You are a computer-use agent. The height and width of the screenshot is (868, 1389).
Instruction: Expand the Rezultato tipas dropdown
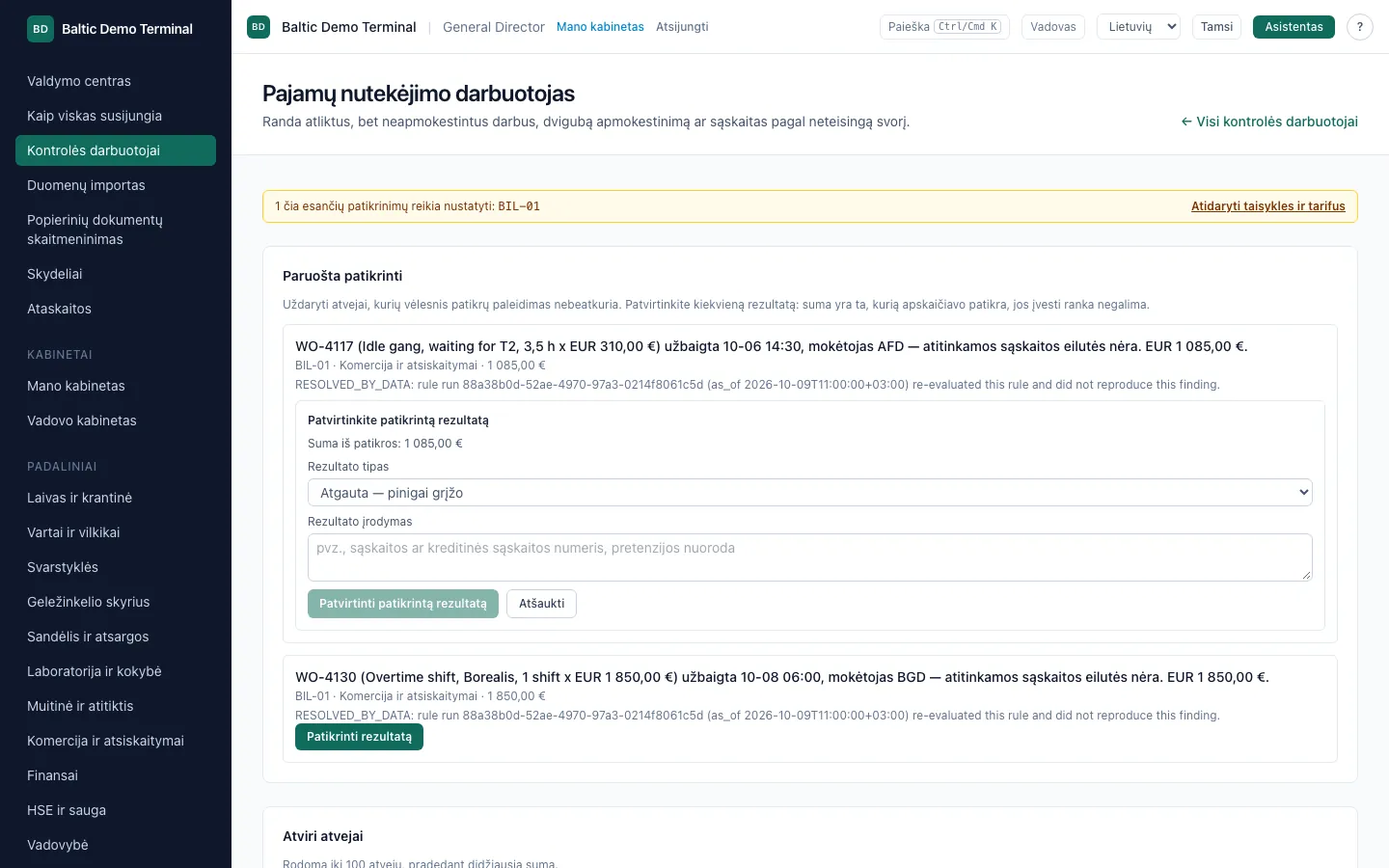tap(810, 493)
